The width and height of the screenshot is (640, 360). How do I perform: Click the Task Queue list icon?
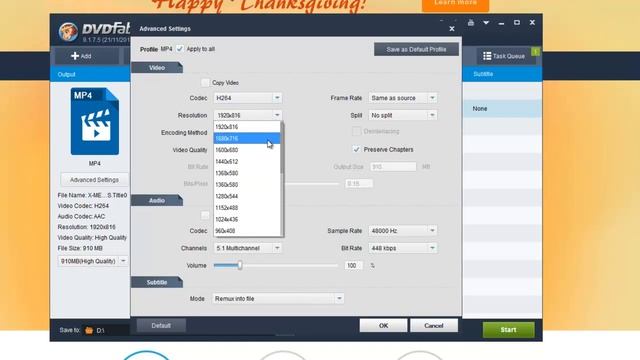click(x=487, y=56)
